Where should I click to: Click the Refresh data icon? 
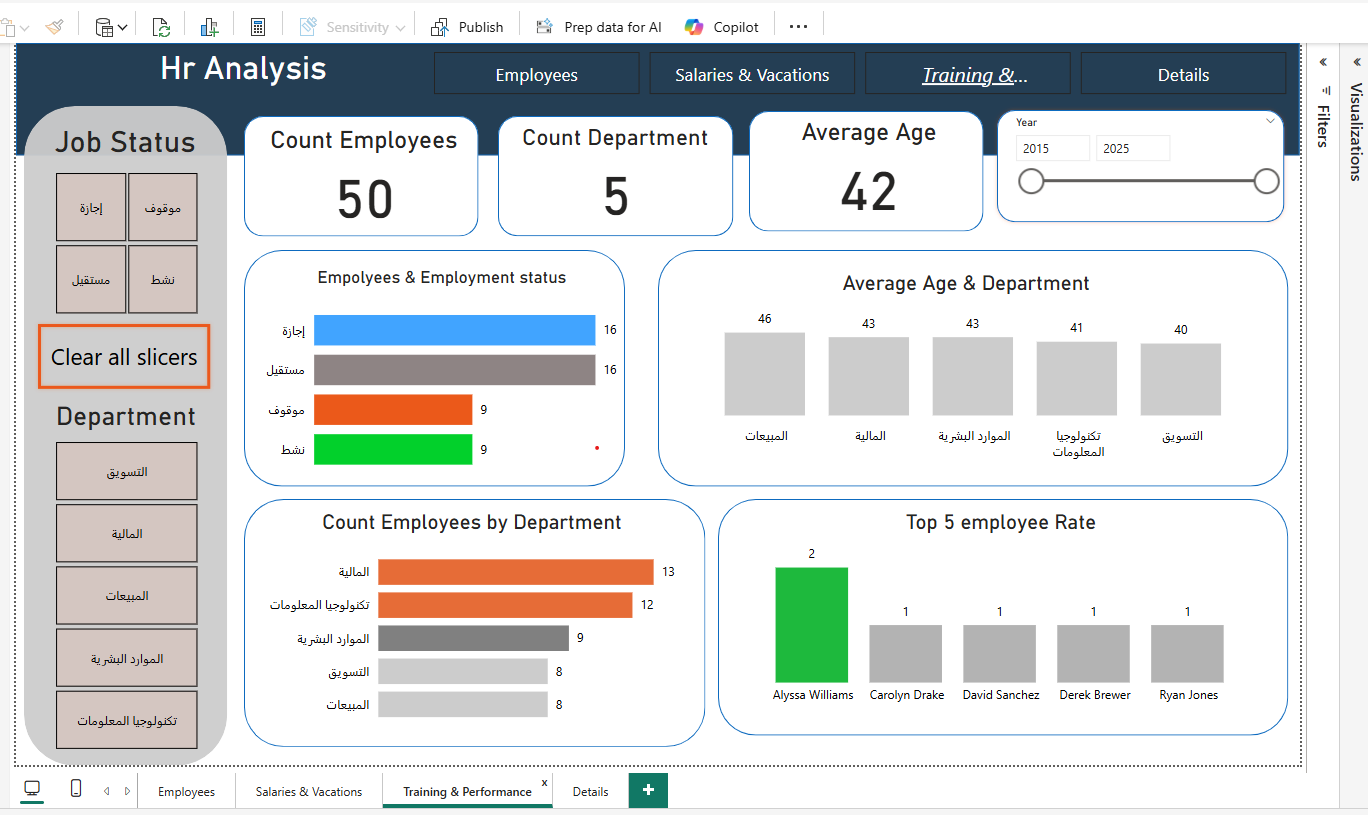[x=161, y=27]
